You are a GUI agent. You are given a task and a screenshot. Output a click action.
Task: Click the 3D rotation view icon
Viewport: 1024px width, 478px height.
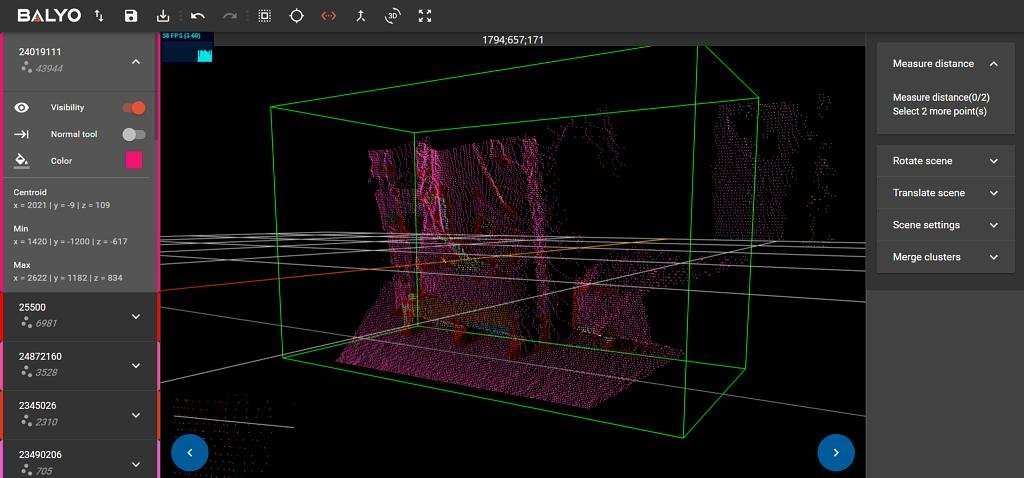click(392, 16)
